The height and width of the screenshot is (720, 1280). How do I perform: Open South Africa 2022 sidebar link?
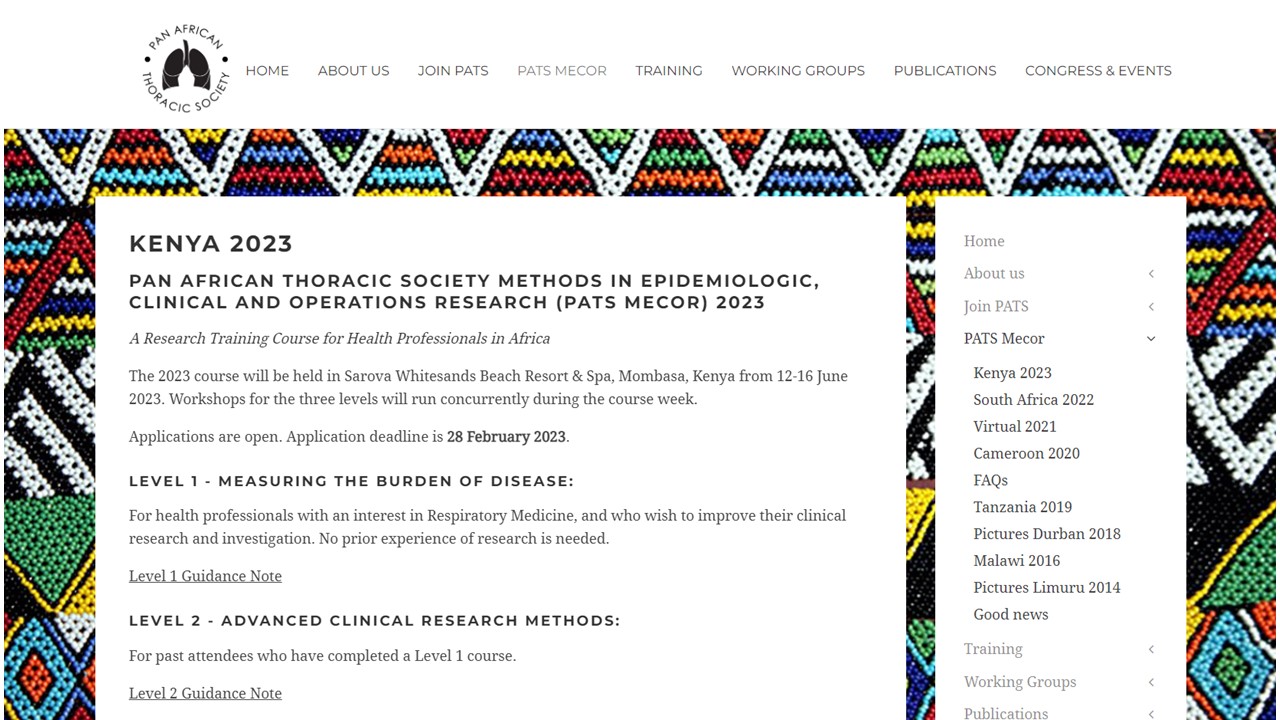click(x=1033, y=400)
